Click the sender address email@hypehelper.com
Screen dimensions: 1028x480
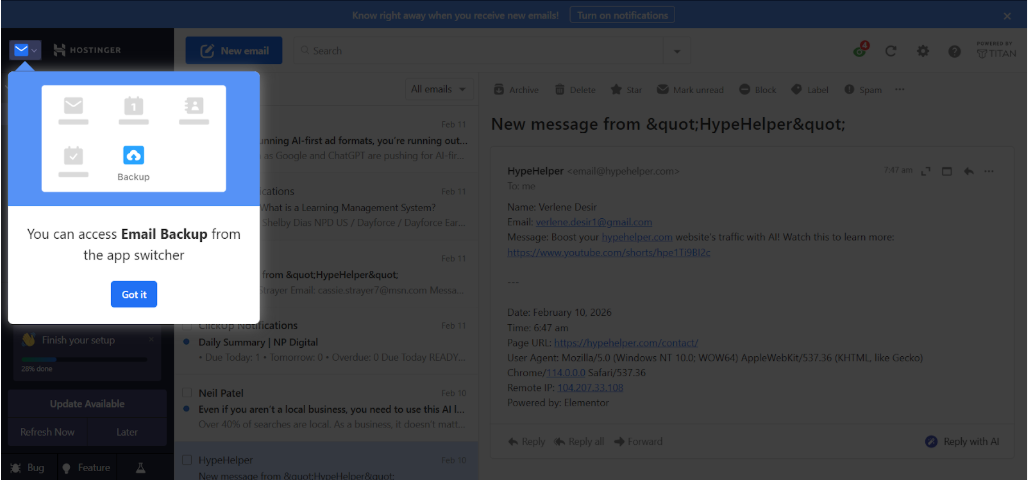pyautogui.click(x=623, y=171)
